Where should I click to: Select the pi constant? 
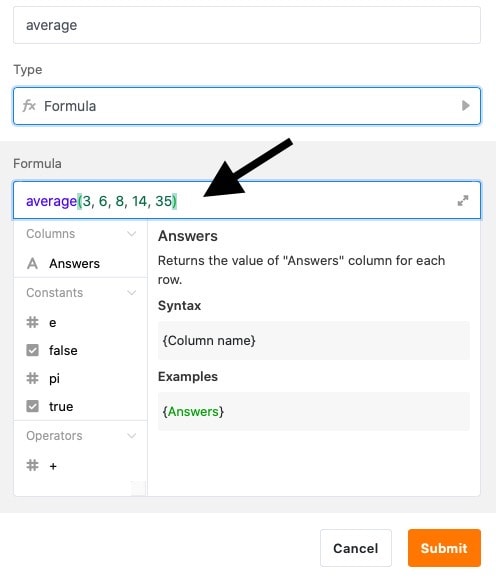(80, 378)
